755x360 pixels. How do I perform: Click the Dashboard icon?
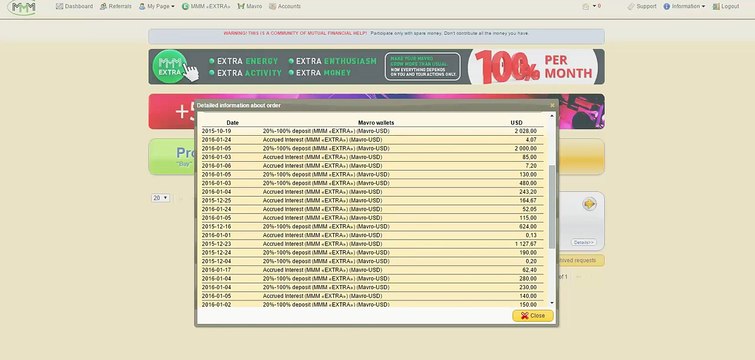click(59, 6)
